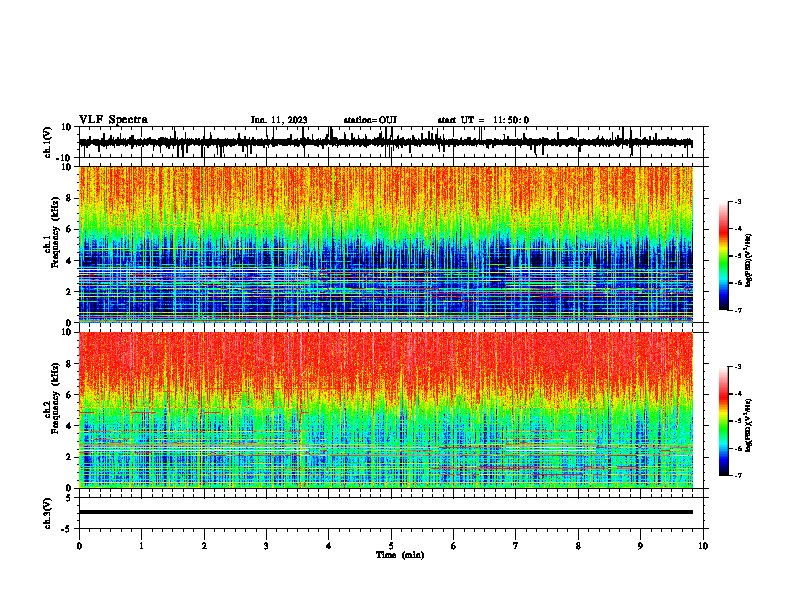
Task: Click the 4 kHz tick on ch.2 spectrogram
Action: tap(69, 426)
